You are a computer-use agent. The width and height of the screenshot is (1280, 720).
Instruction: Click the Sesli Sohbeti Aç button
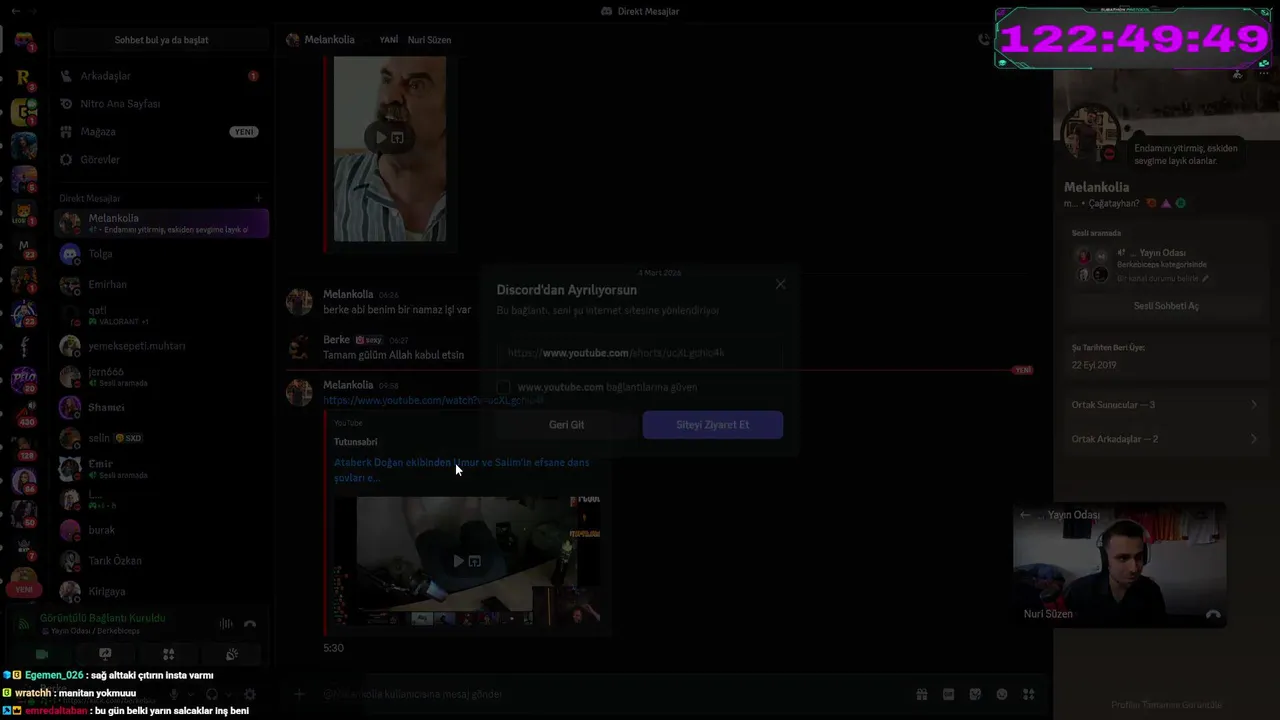pos(1166,306)
